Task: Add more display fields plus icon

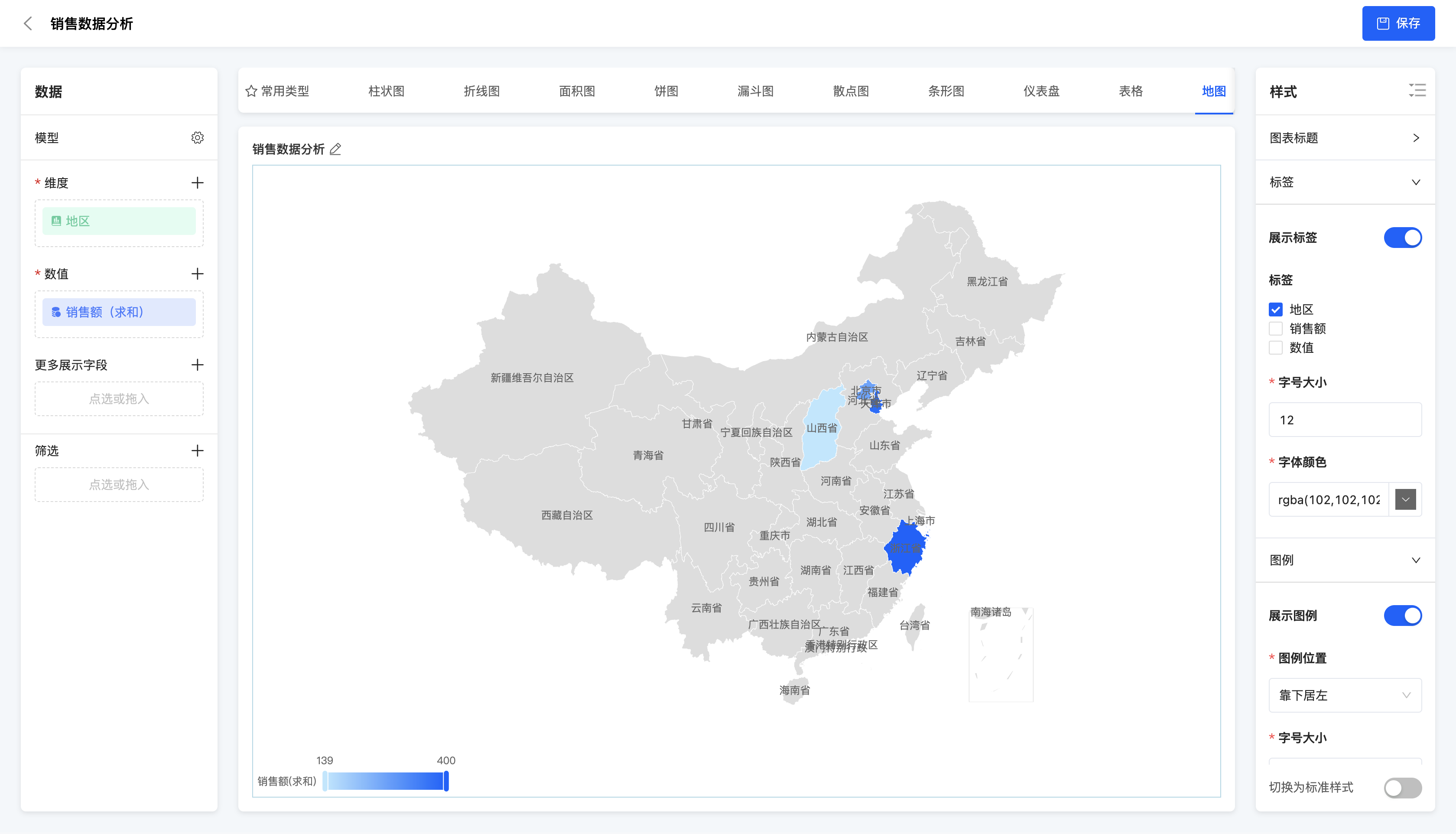Action: (198, 365)
